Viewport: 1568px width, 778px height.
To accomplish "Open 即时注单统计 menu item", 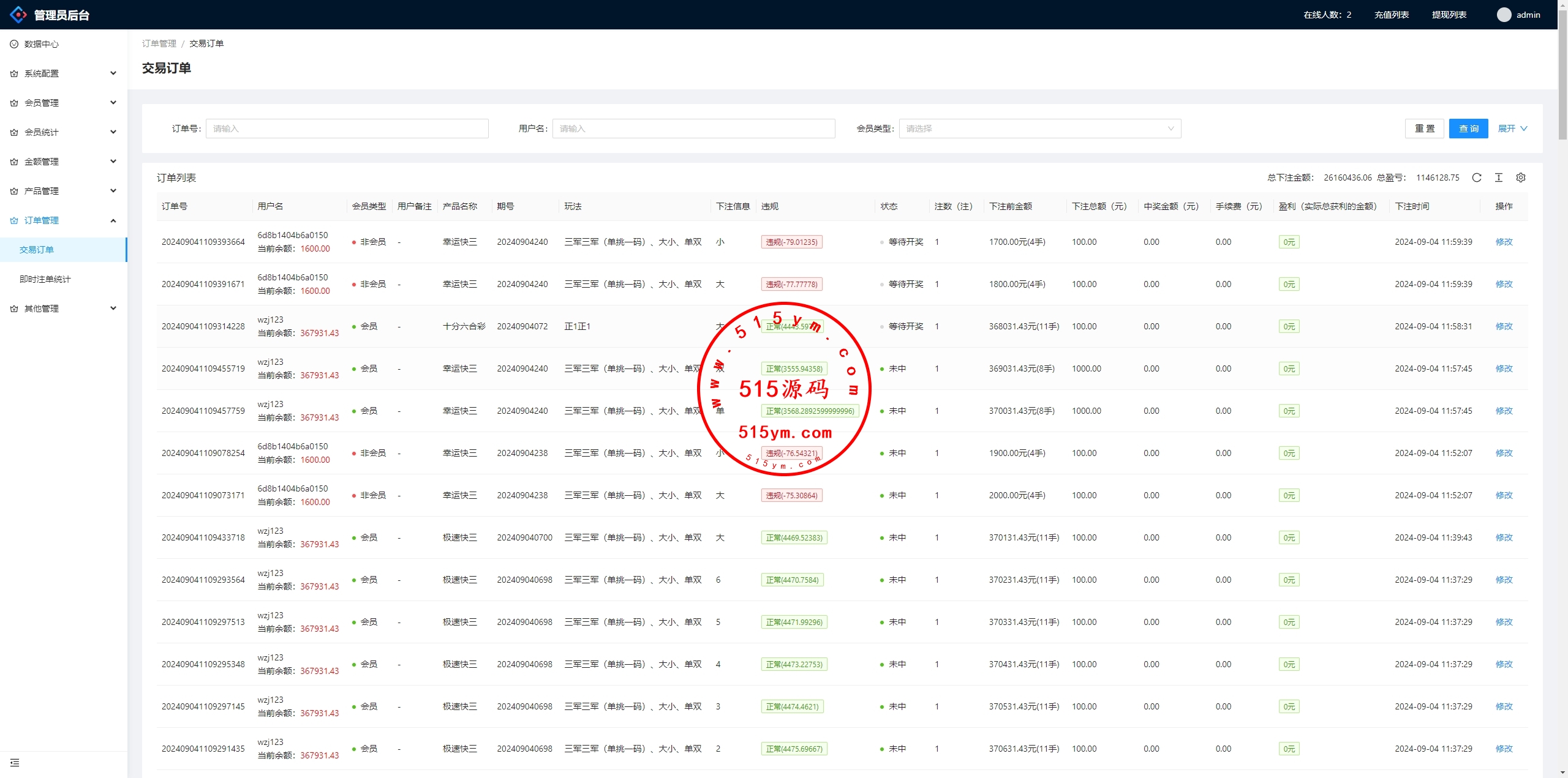I will pyautogui.click(x=45, y=279).
